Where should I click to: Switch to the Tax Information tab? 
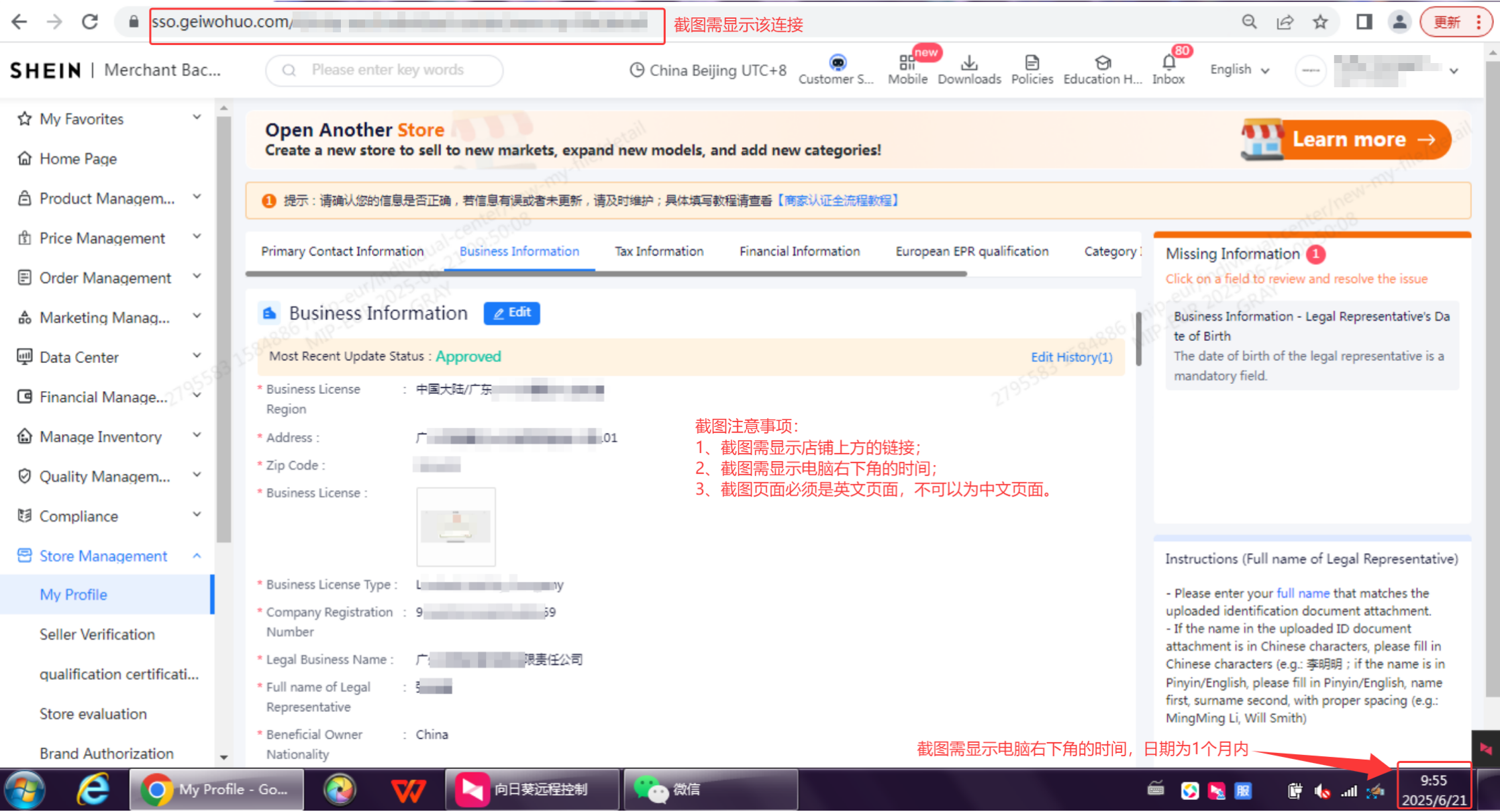point(658,251)
